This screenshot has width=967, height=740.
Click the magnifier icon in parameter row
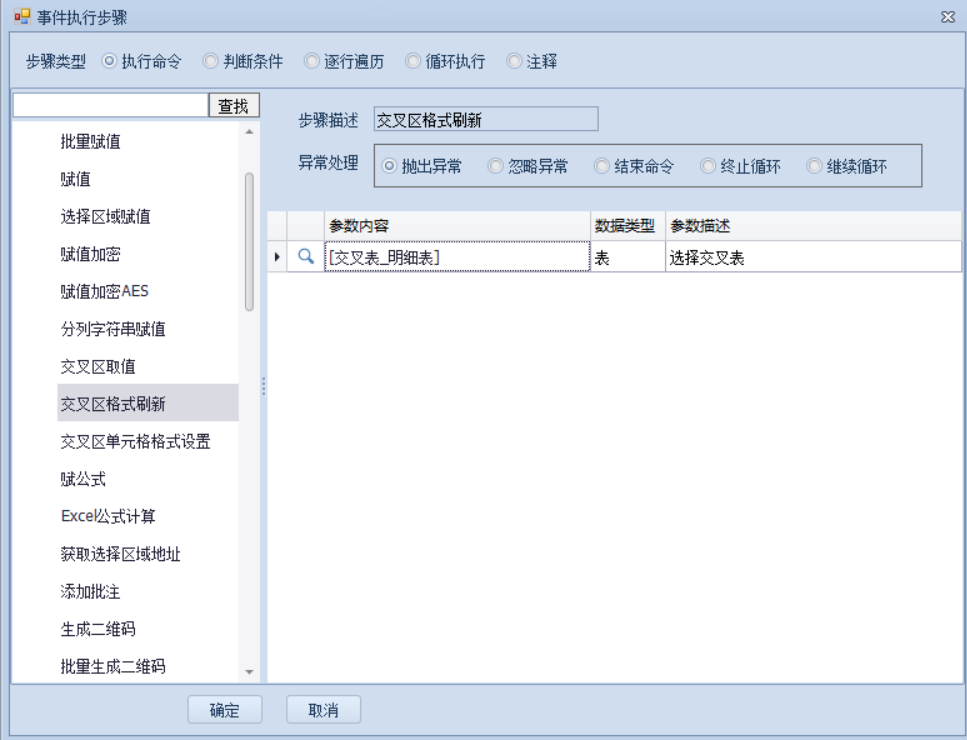coord(306,257)
